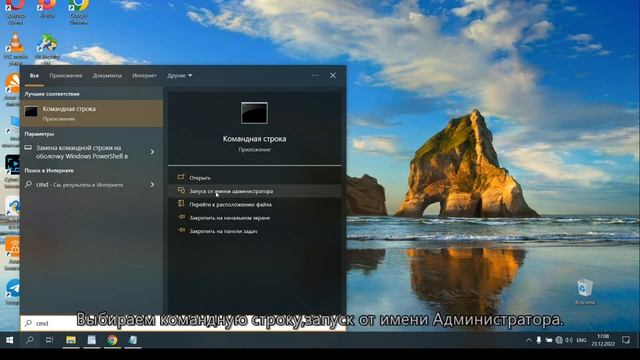This screenshot has width=640, height=360.
Task: Show hidden system tray icons
Action: tap(529, 340)
